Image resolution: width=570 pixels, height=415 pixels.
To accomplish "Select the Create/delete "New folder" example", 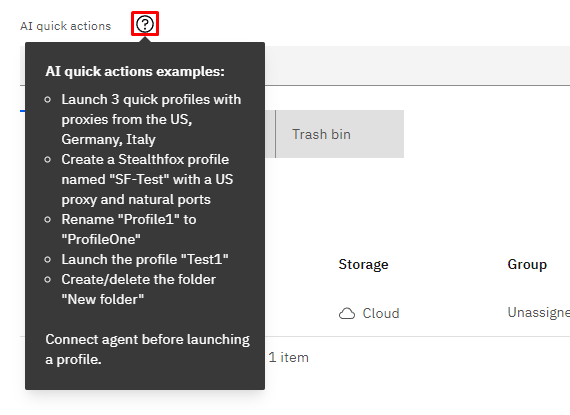I will point(139,289).
